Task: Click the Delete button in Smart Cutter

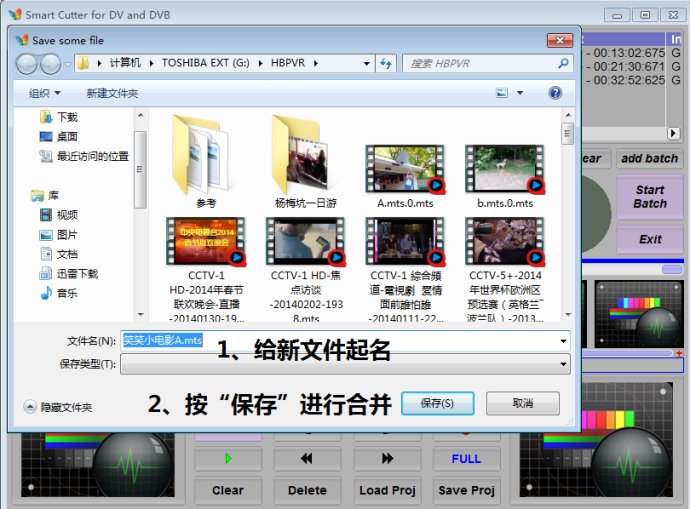Action: [x=307, y=490]
